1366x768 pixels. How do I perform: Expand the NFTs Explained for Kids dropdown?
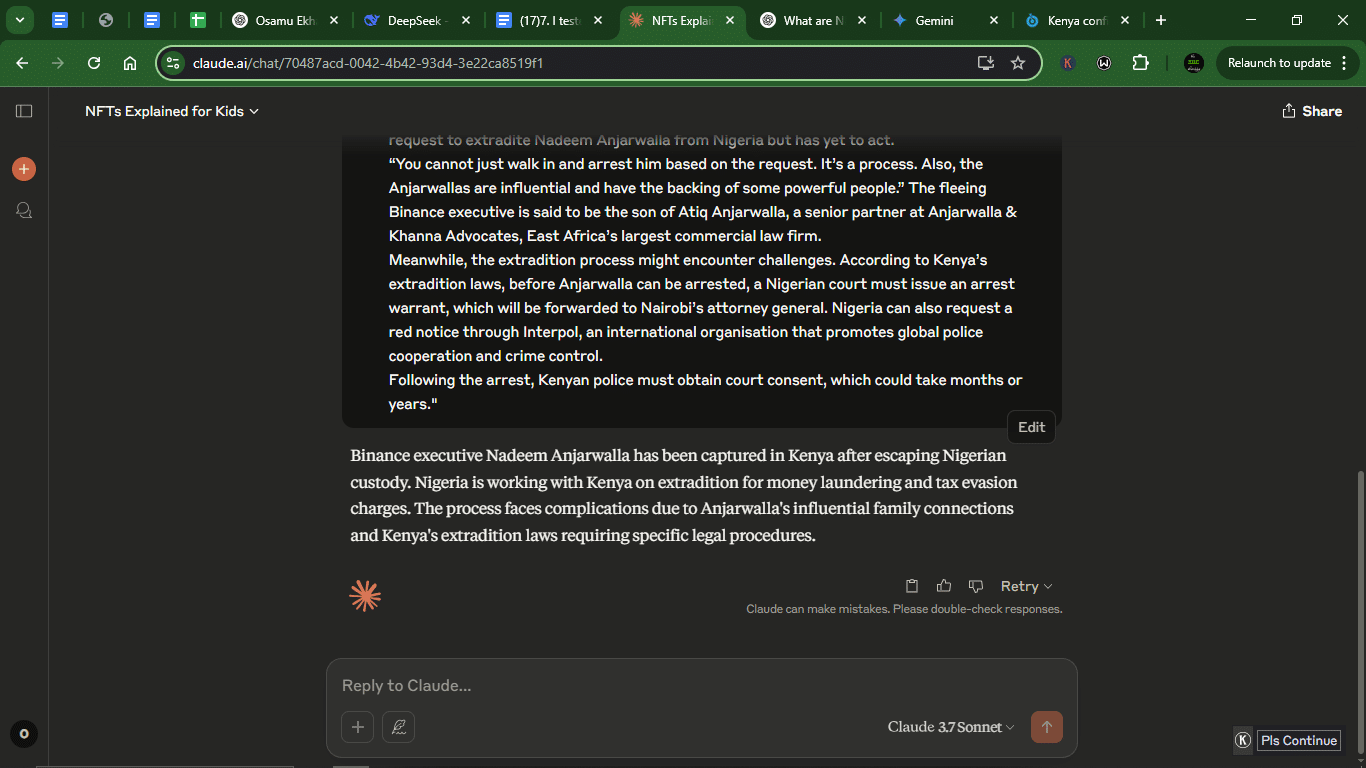(x=172, y=111)
